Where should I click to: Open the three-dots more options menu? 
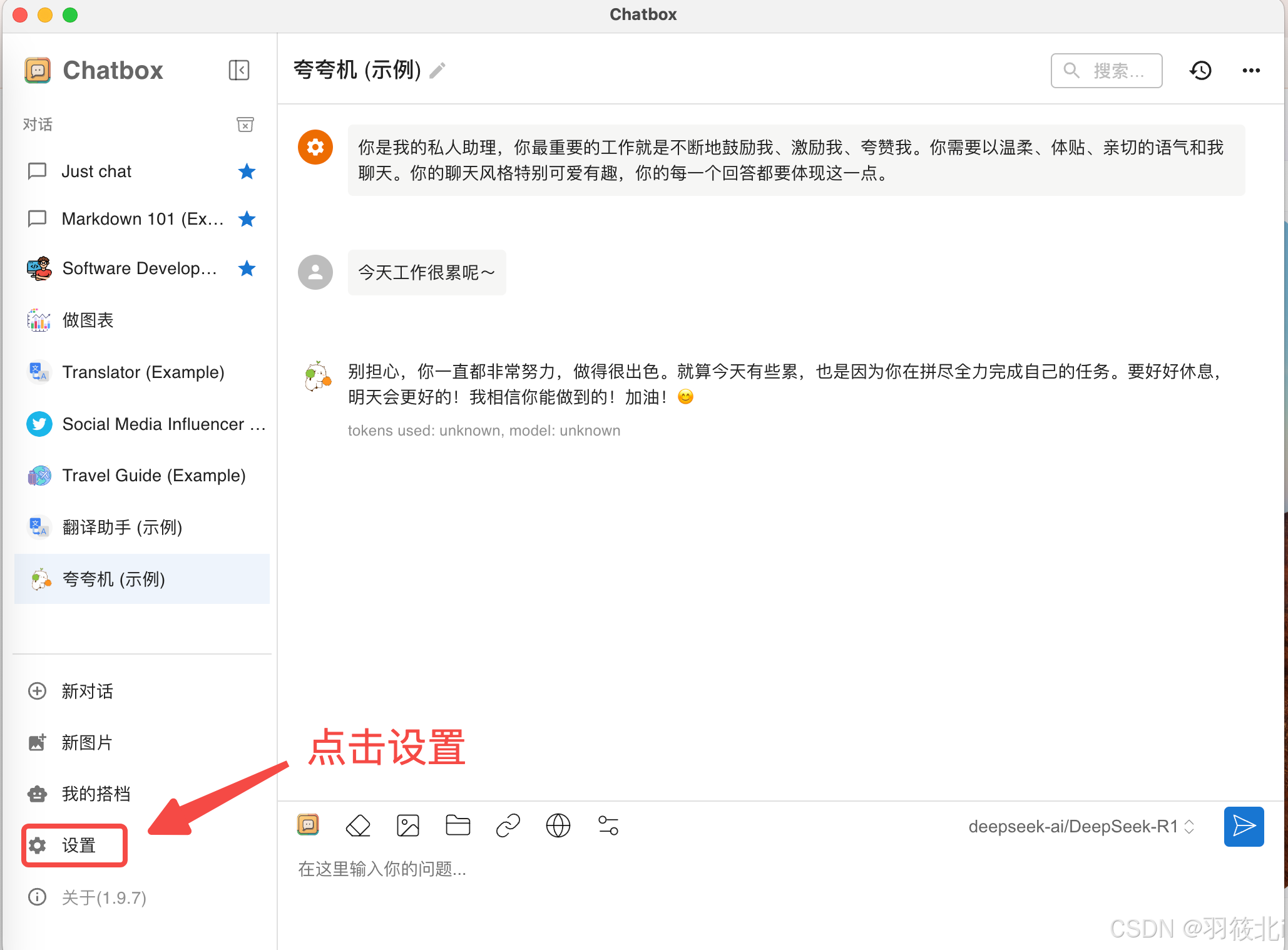(1251, 71)
